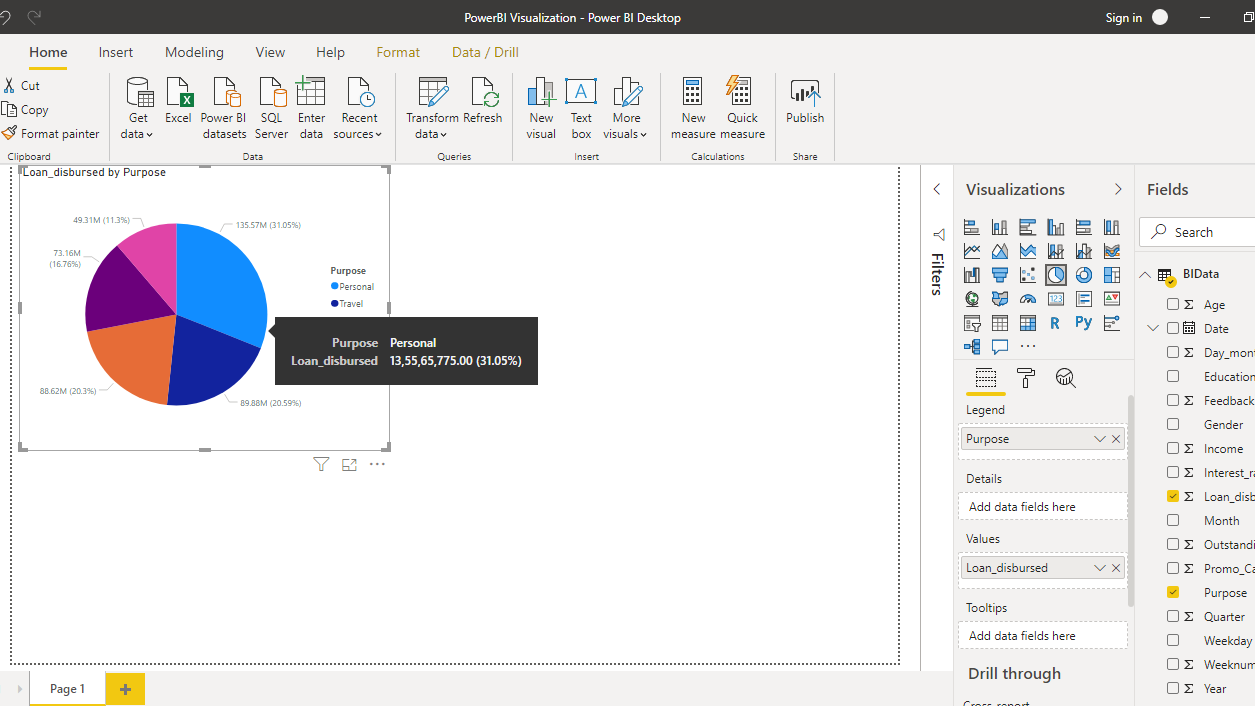Publish the report

(x=805, y=102)
